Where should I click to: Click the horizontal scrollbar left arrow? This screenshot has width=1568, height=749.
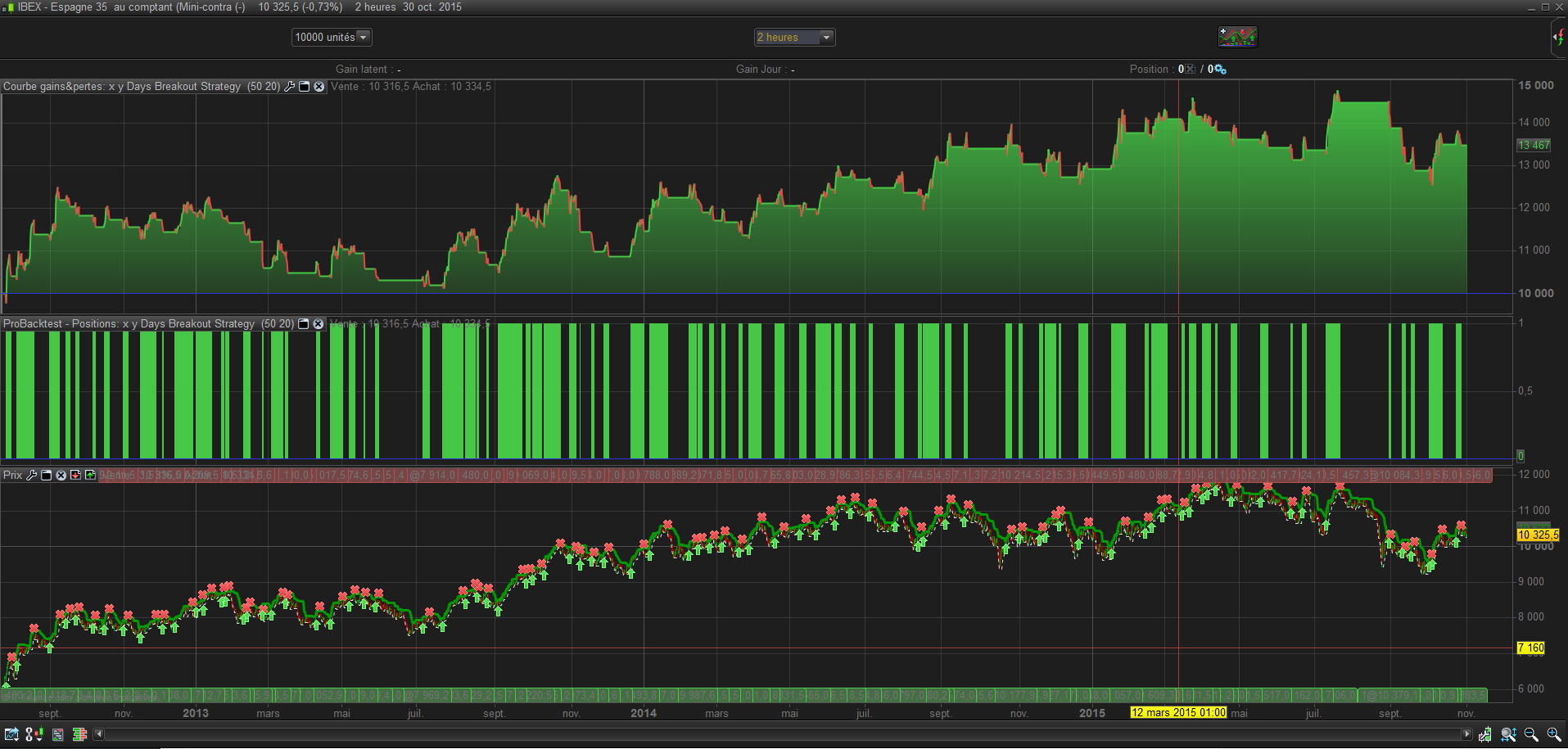click(x=99, y=734)
